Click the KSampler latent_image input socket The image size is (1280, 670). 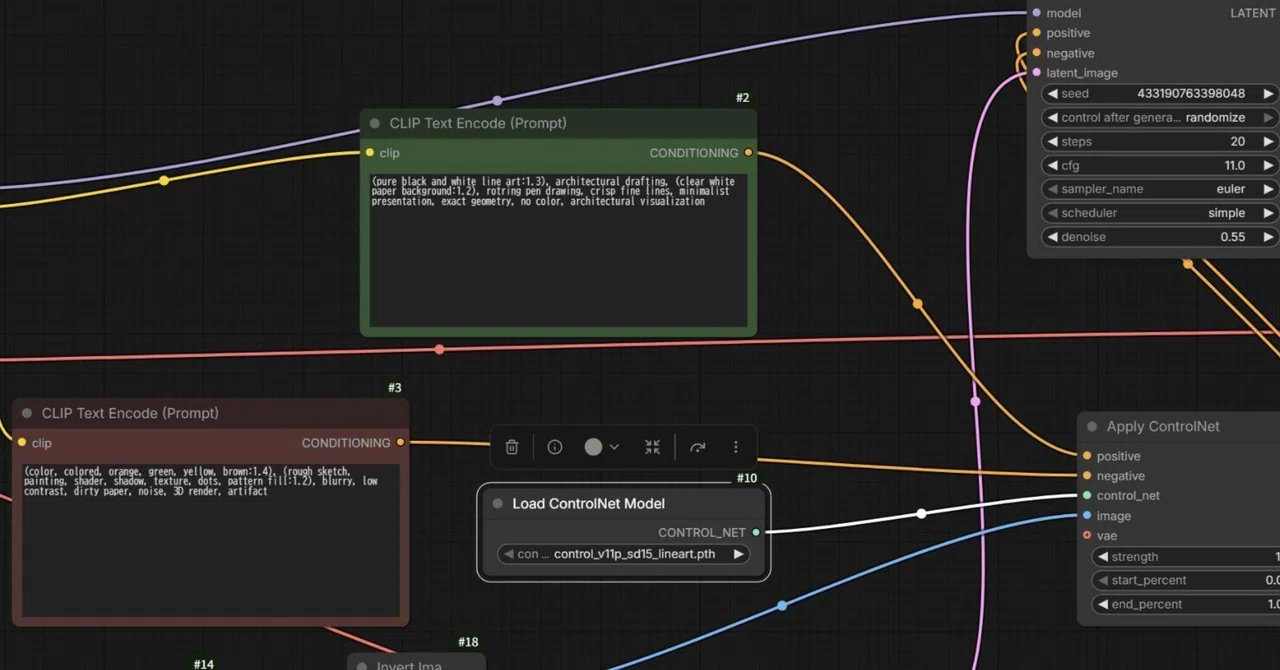(1037, 73)
